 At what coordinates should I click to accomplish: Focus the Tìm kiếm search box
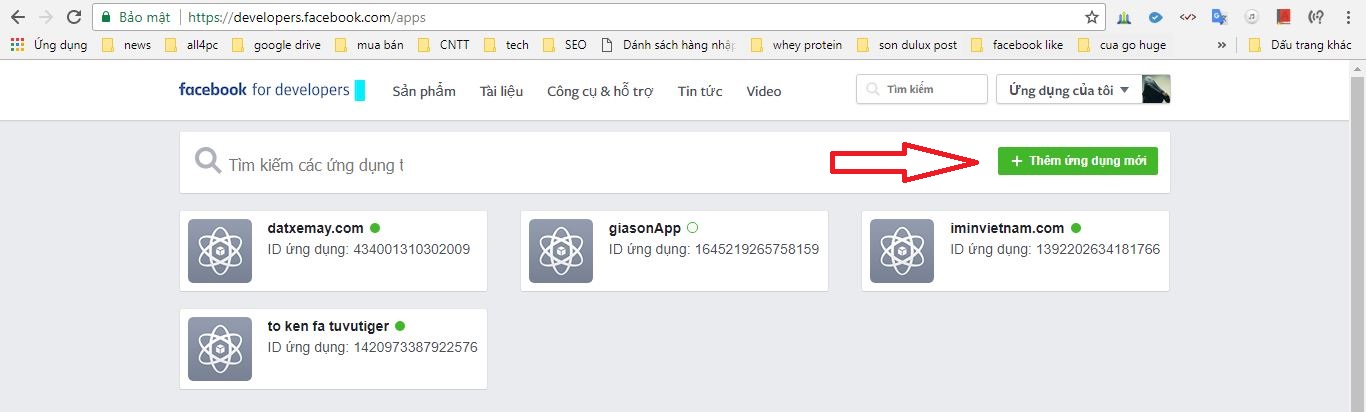click(922, 90)
